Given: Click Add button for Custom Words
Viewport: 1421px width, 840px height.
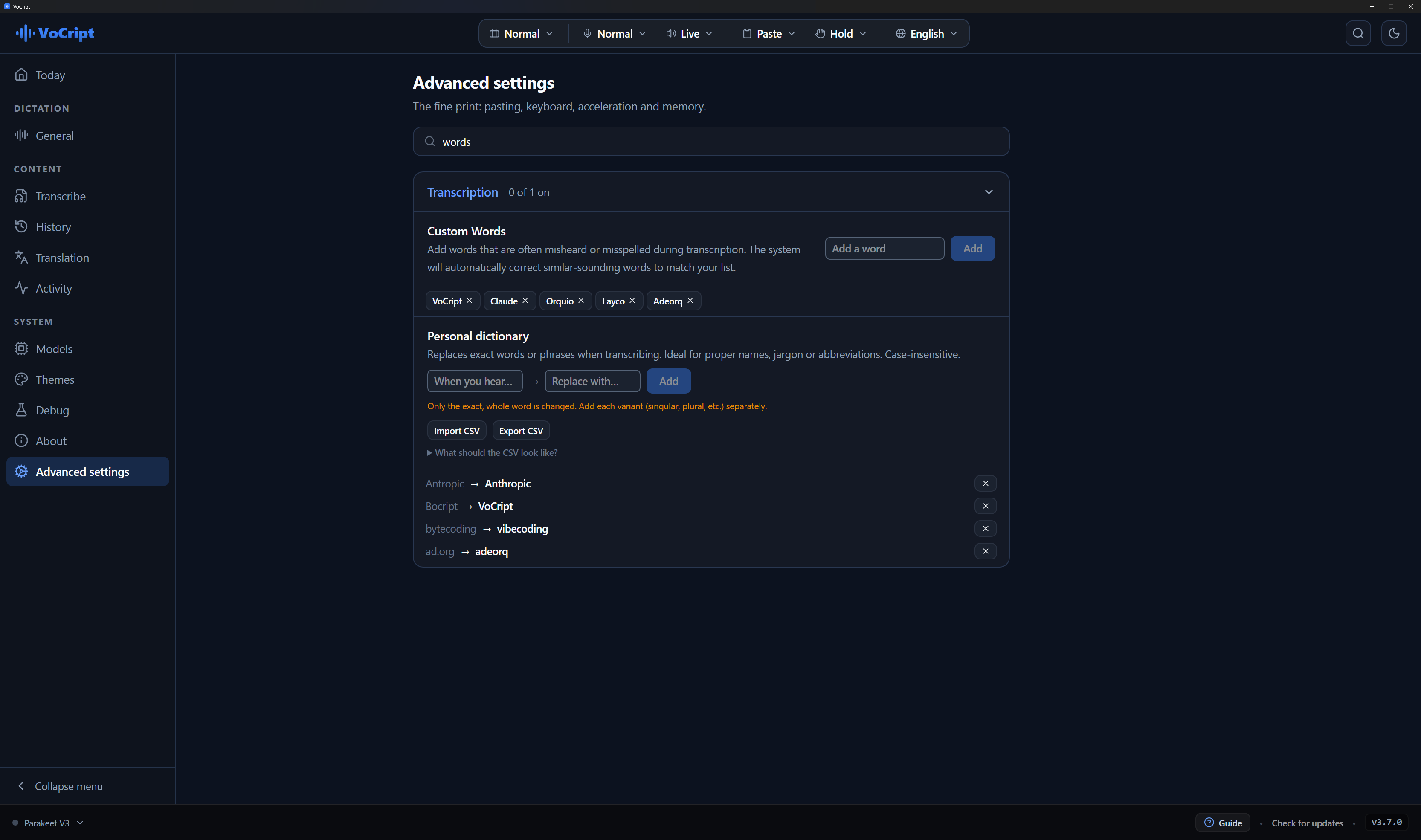Looking at the screenshot, I should (x=972, y=249).
